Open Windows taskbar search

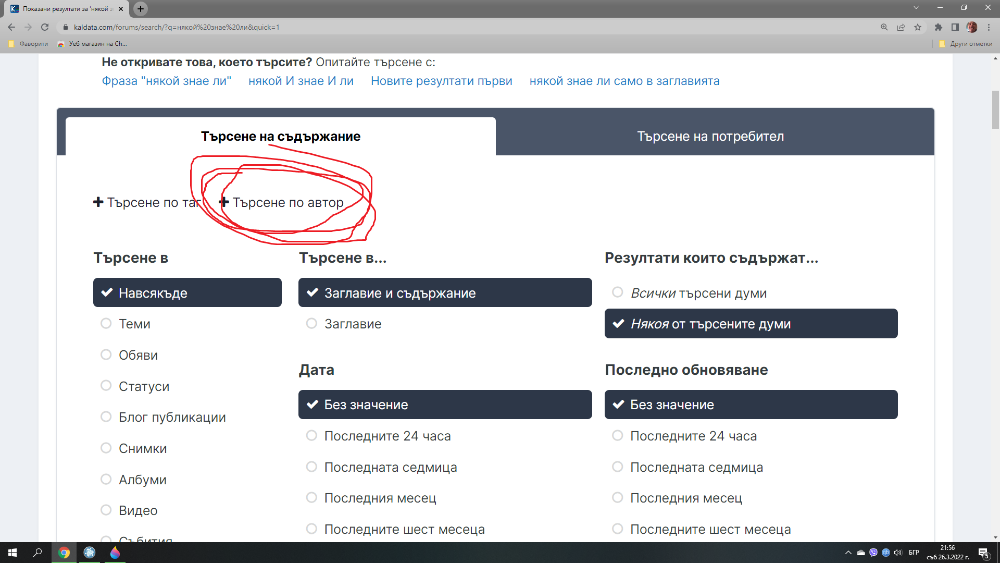(38, 553)
